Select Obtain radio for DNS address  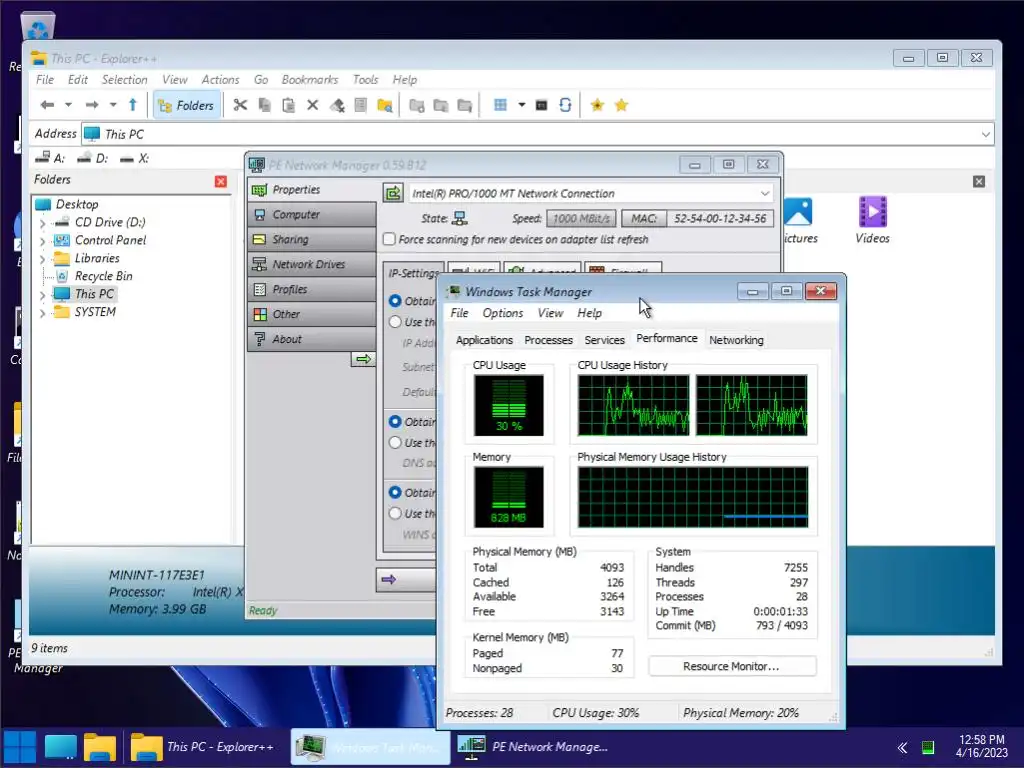click(395, 421)
